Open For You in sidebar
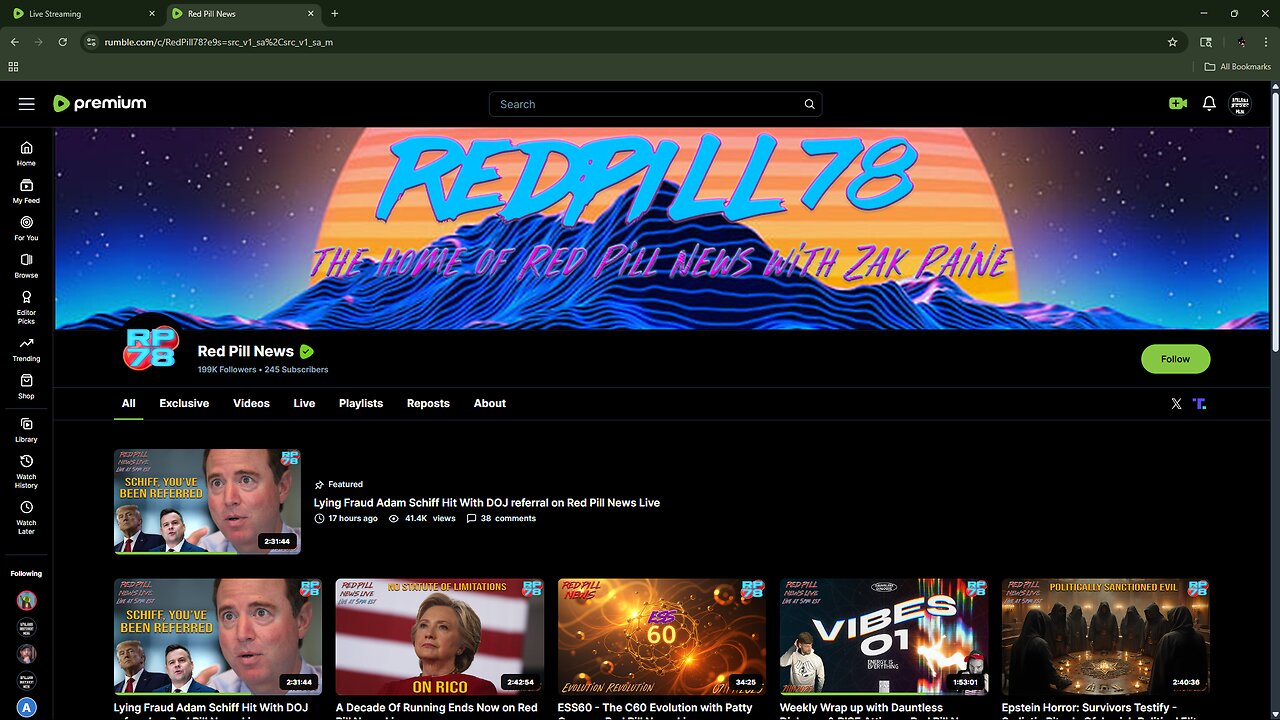 [x=26, y=228]
